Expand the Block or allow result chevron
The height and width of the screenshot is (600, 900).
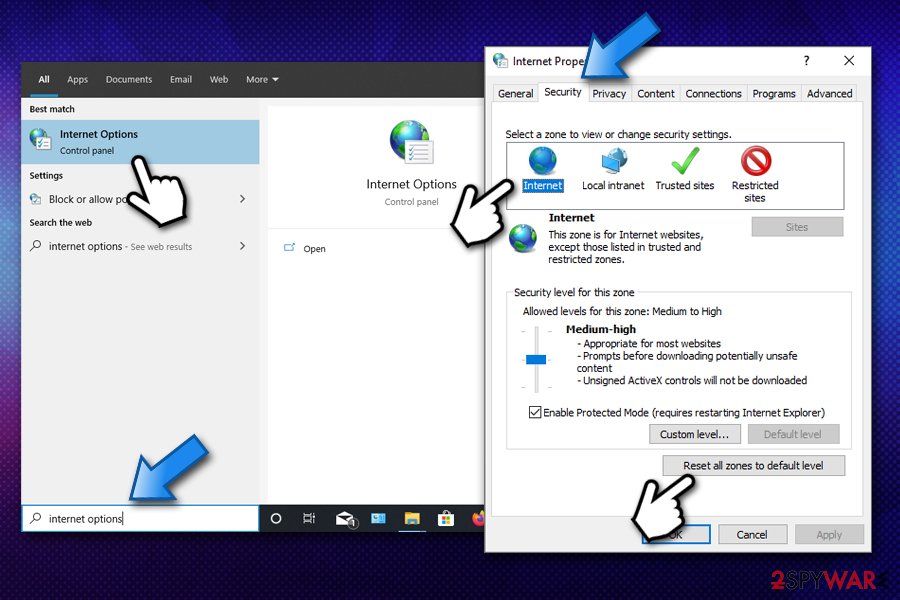coord(242,199)
